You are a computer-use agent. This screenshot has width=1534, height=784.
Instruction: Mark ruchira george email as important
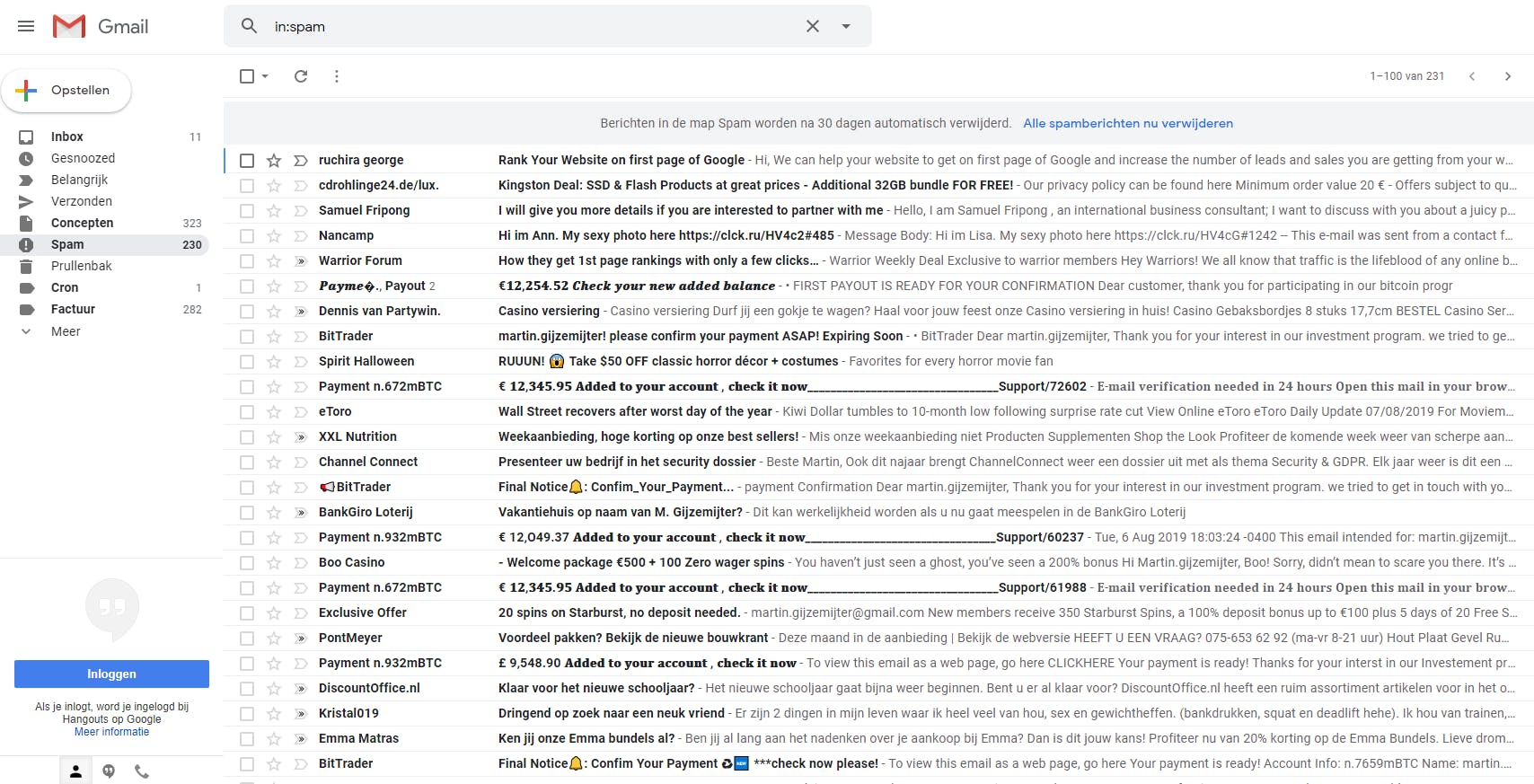click(x=301, y=160)
